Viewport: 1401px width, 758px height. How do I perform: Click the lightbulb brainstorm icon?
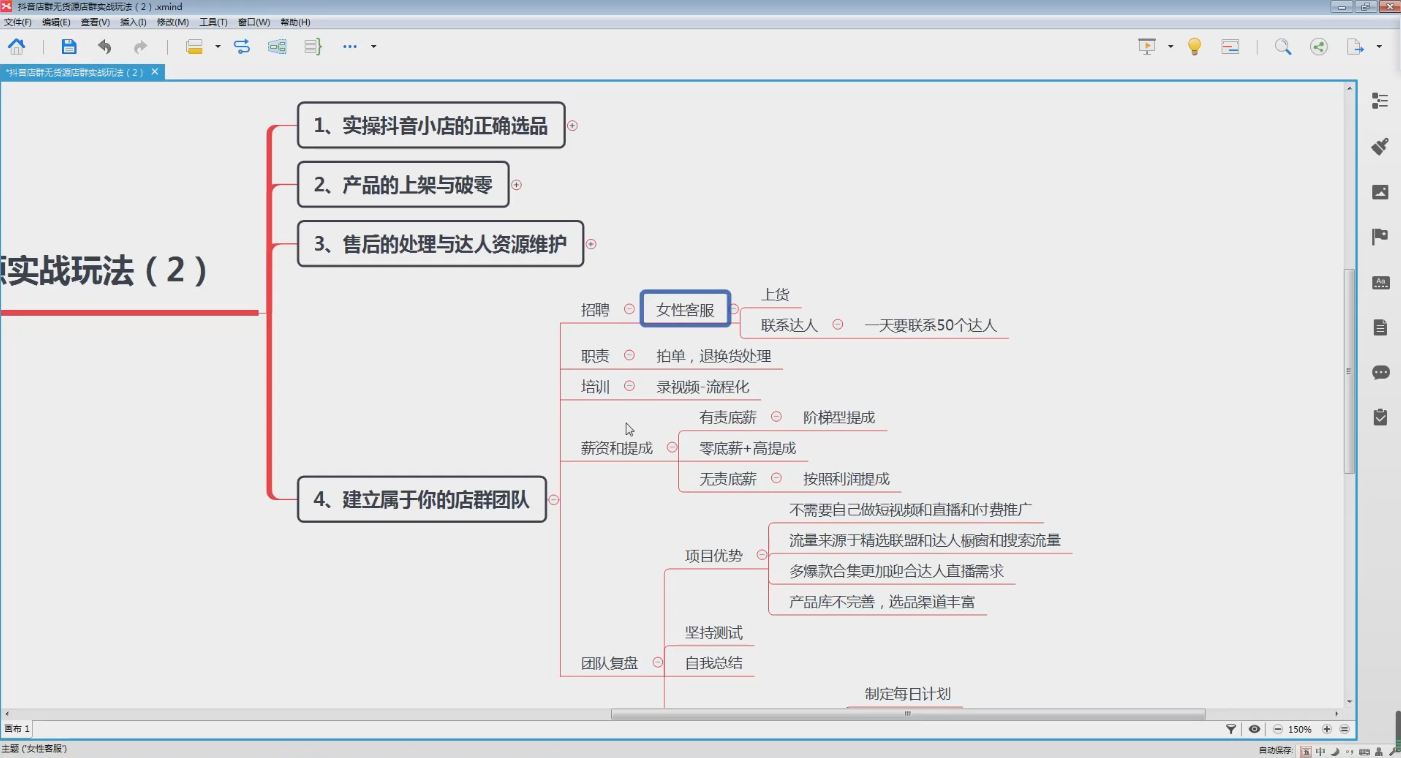[1196, 46]
